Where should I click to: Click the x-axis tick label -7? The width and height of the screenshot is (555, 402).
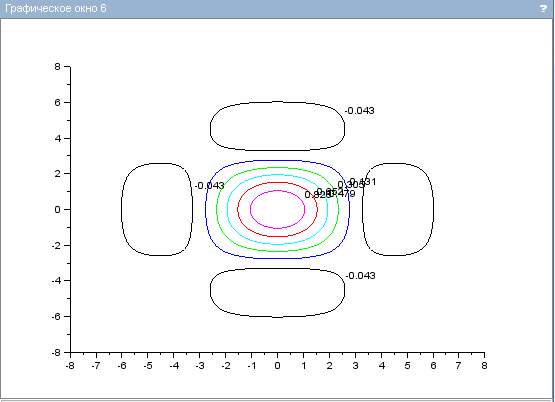pyautogui.click(x=96, y=366)
